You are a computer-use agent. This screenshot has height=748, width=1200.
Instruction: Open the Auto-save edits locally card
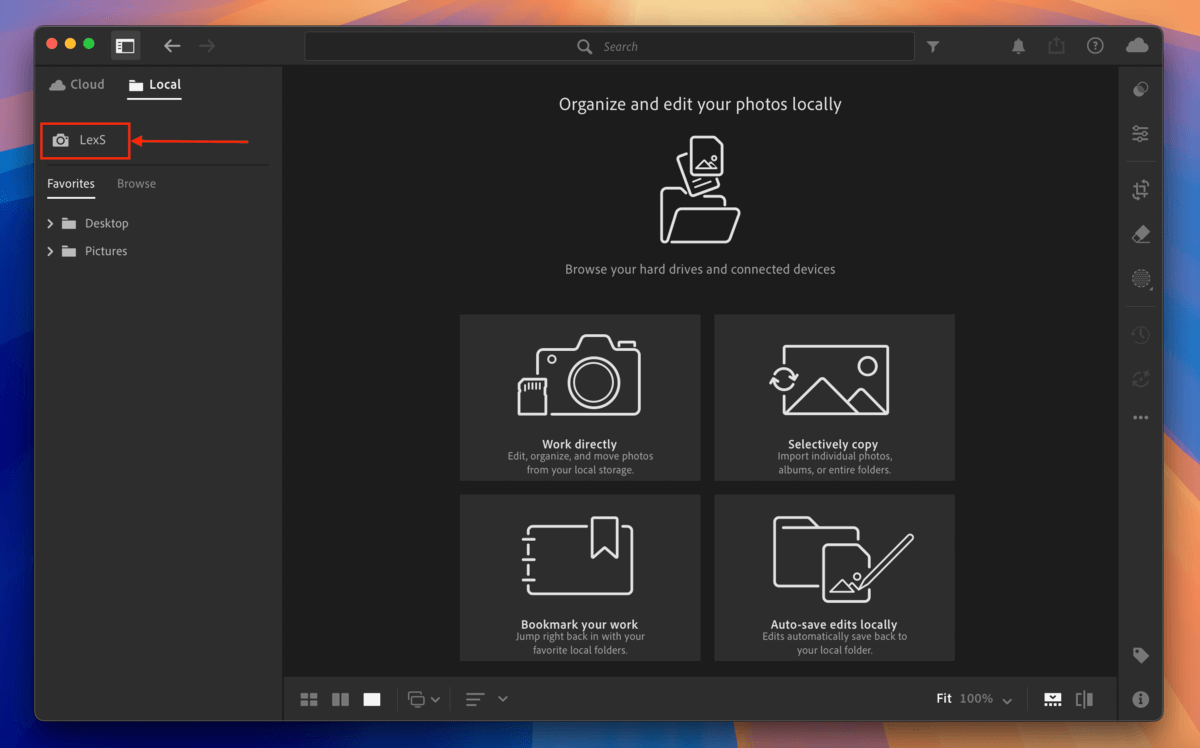834,578
